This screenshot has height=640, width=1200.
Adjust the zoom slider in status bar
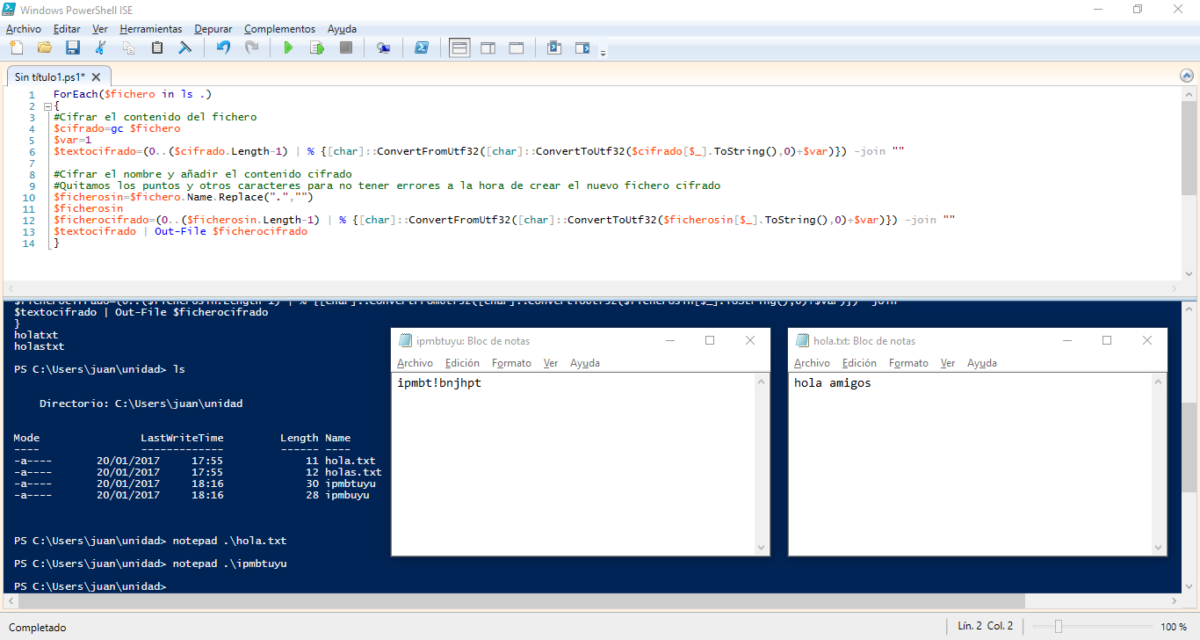click(x=1058, y=627)
